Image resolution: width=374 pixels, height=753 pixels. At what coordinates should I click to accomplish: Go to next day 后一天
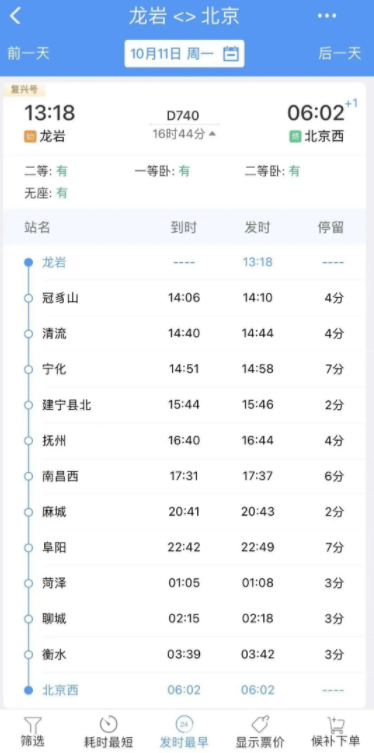(340, 53)
